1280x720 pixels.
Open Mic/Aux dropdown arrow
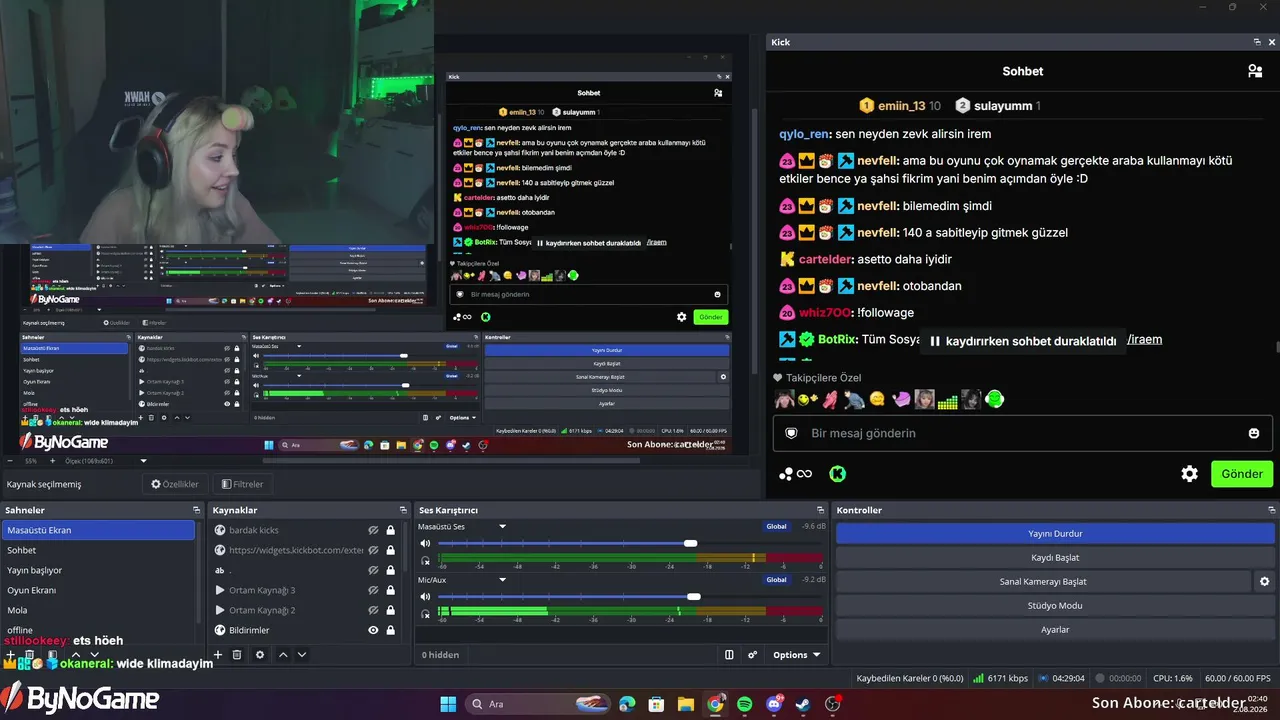[x=503, y=579]
